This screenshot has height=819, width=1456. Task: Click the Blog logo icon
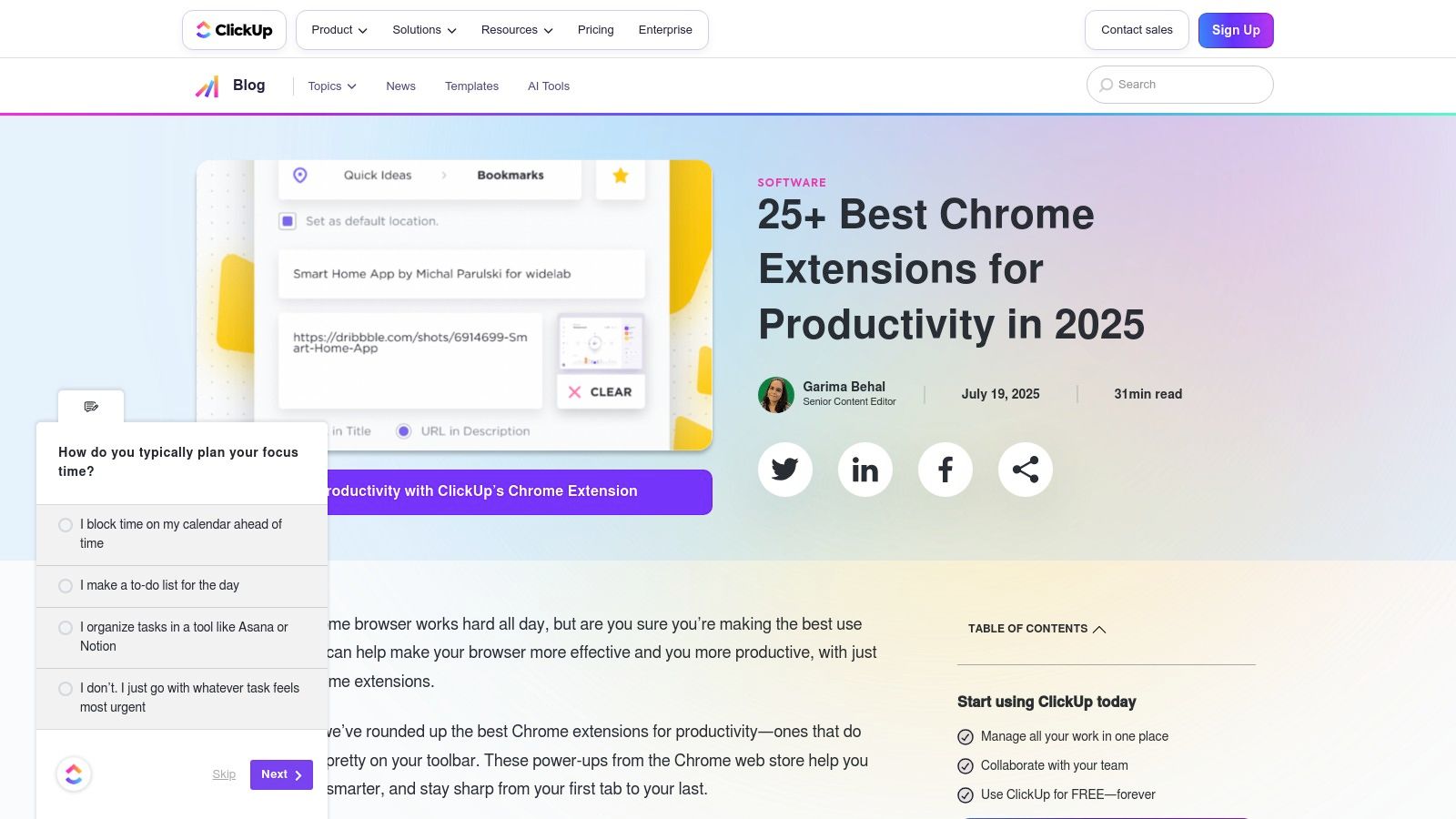coord(207,86)
